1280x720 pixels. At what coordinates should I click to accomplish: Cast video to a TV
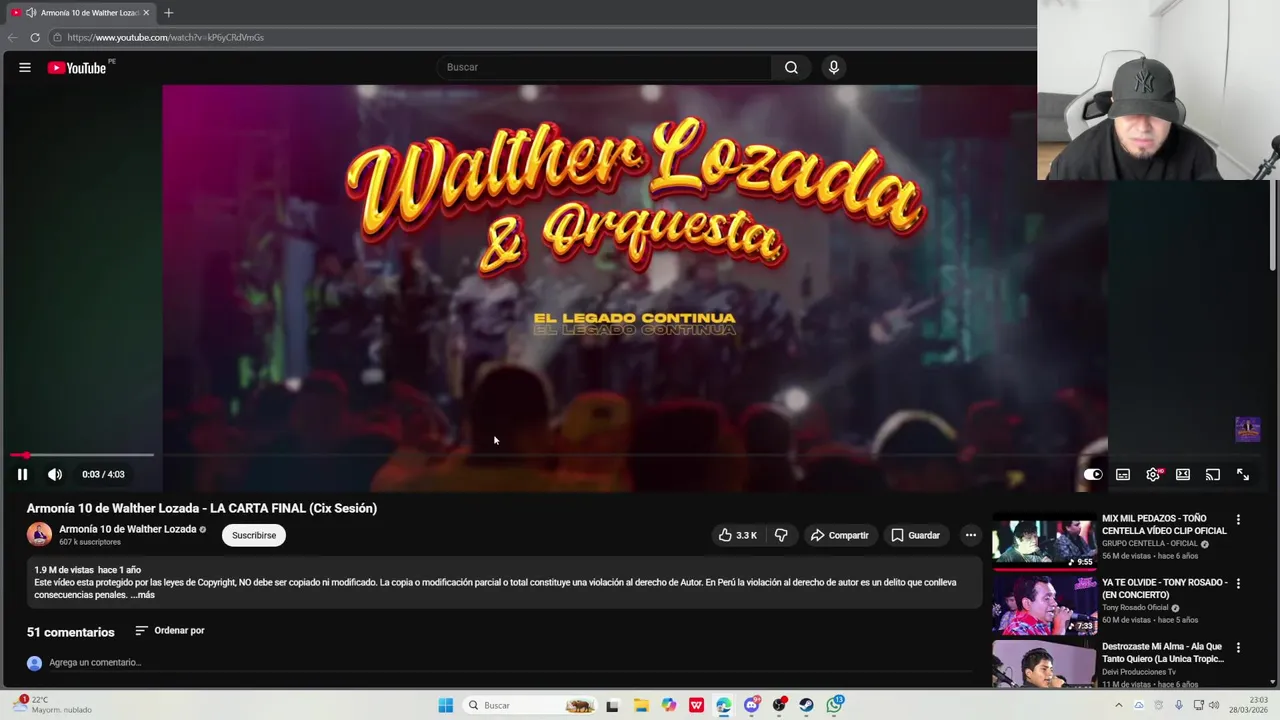1213,474
